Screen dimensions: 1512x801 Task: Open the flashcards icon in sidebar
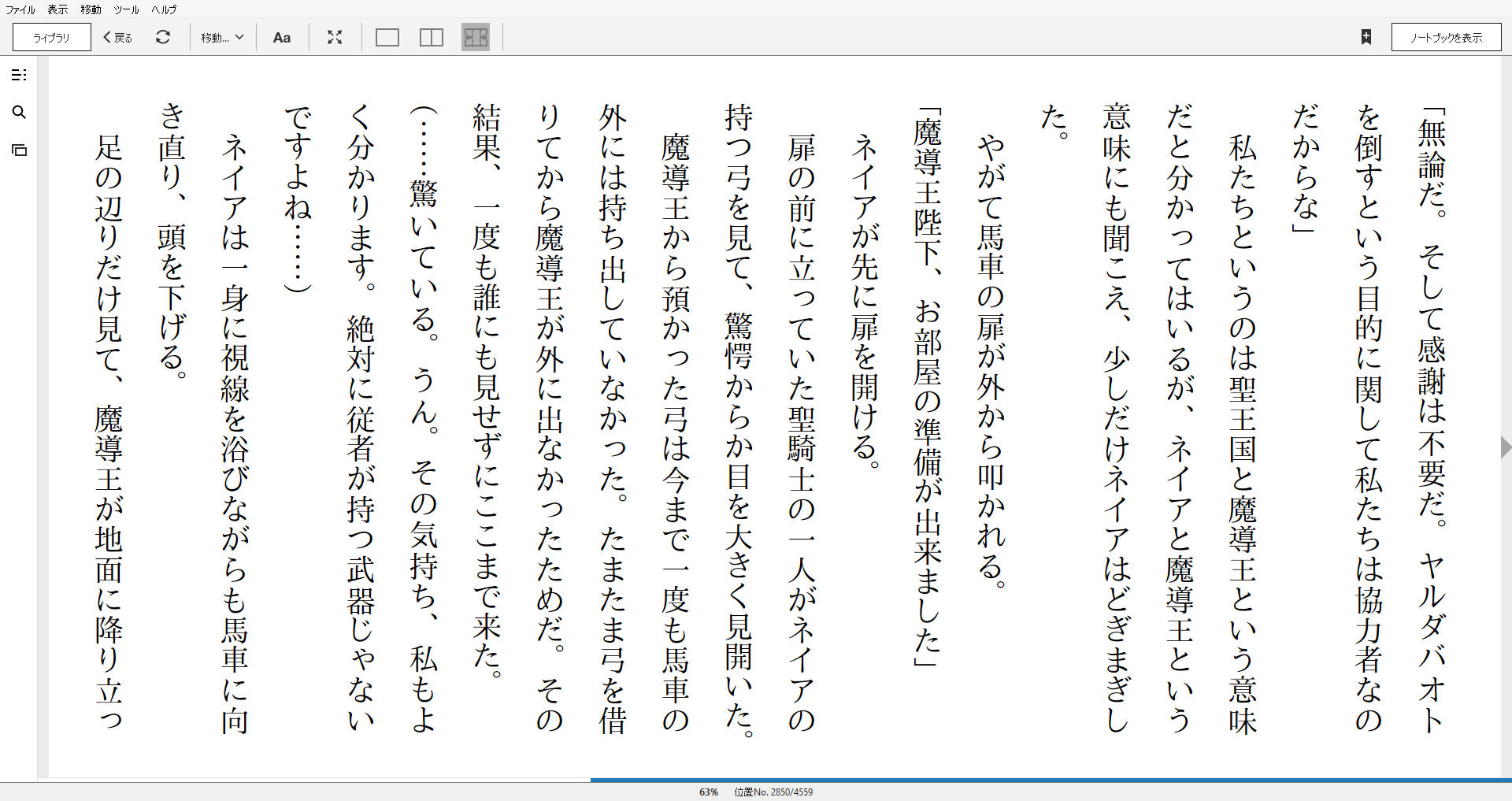(x=19, y=150)
